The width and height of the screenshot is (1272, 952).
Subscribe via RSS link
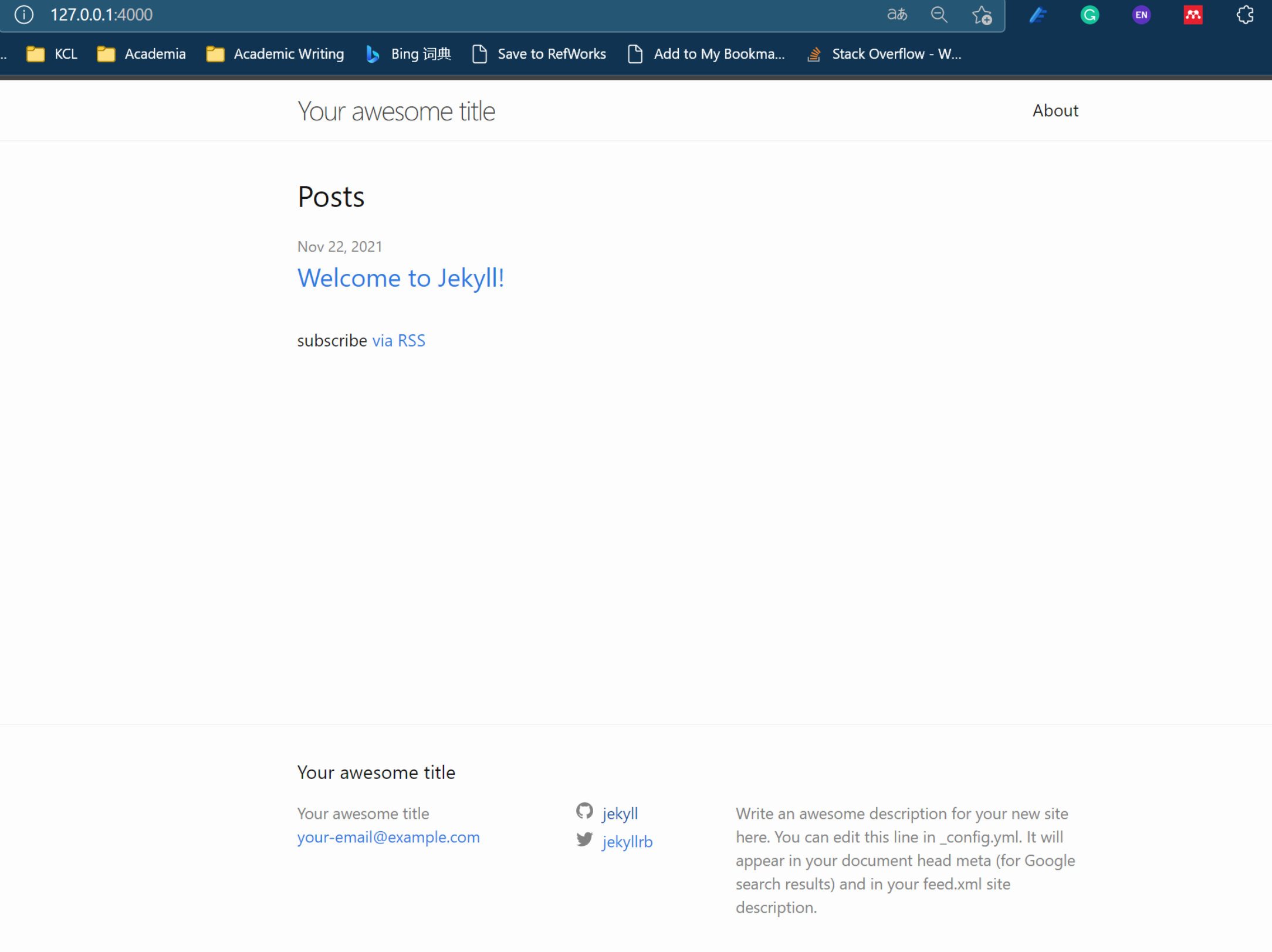click(399, 340)
